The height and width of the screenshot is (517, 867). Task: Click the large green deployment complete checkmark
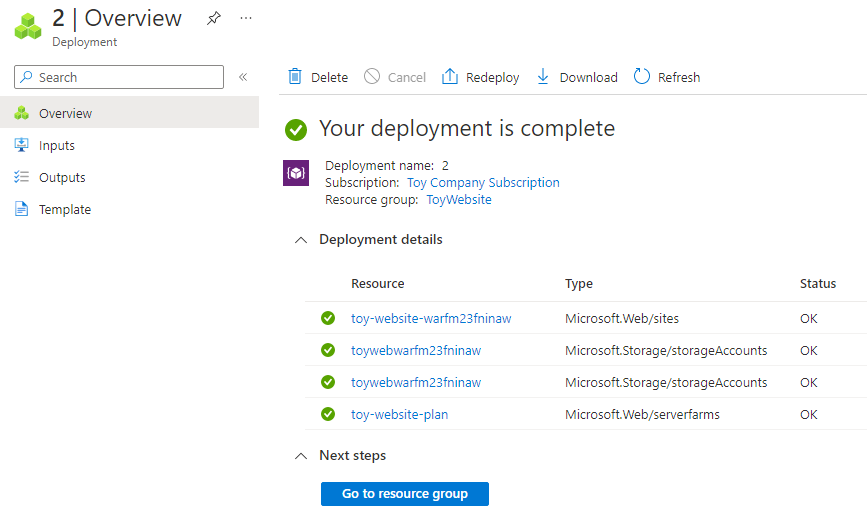point(296,130)
